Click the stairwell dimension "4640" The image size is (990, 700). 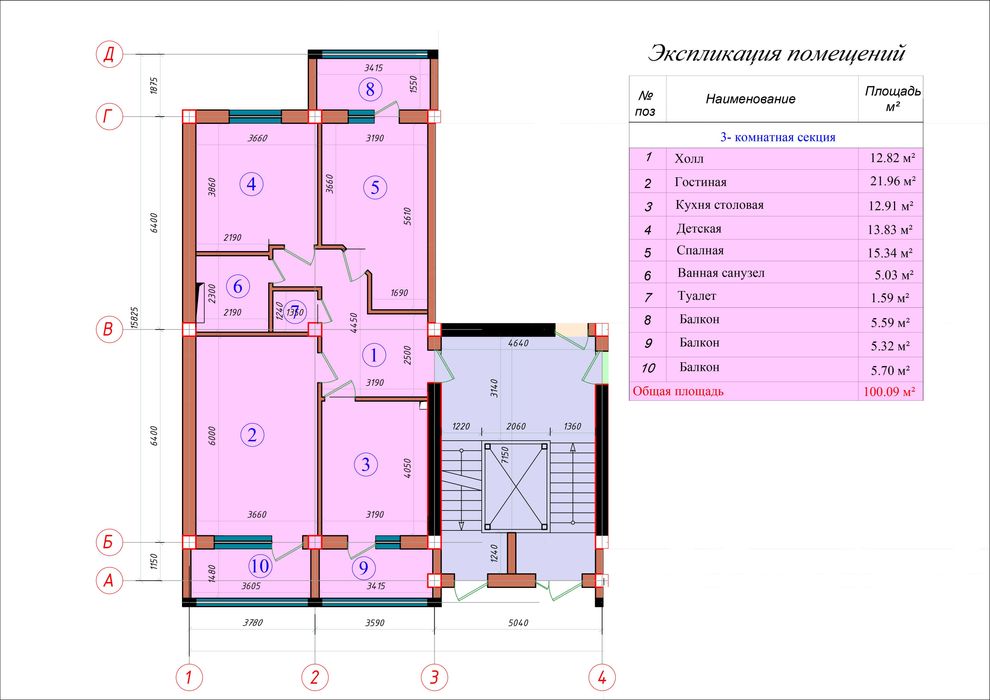click(x=518, y=343)
